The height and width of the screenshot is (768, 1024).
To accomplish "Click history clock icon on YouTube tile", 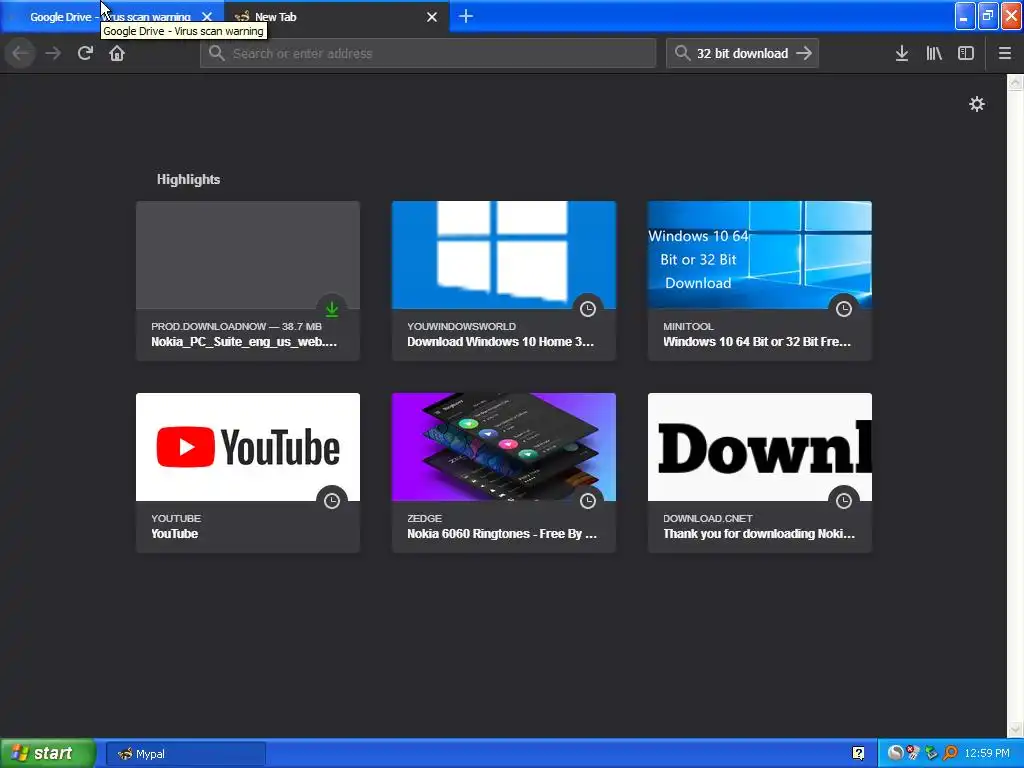I will click(x=332, y=501).
